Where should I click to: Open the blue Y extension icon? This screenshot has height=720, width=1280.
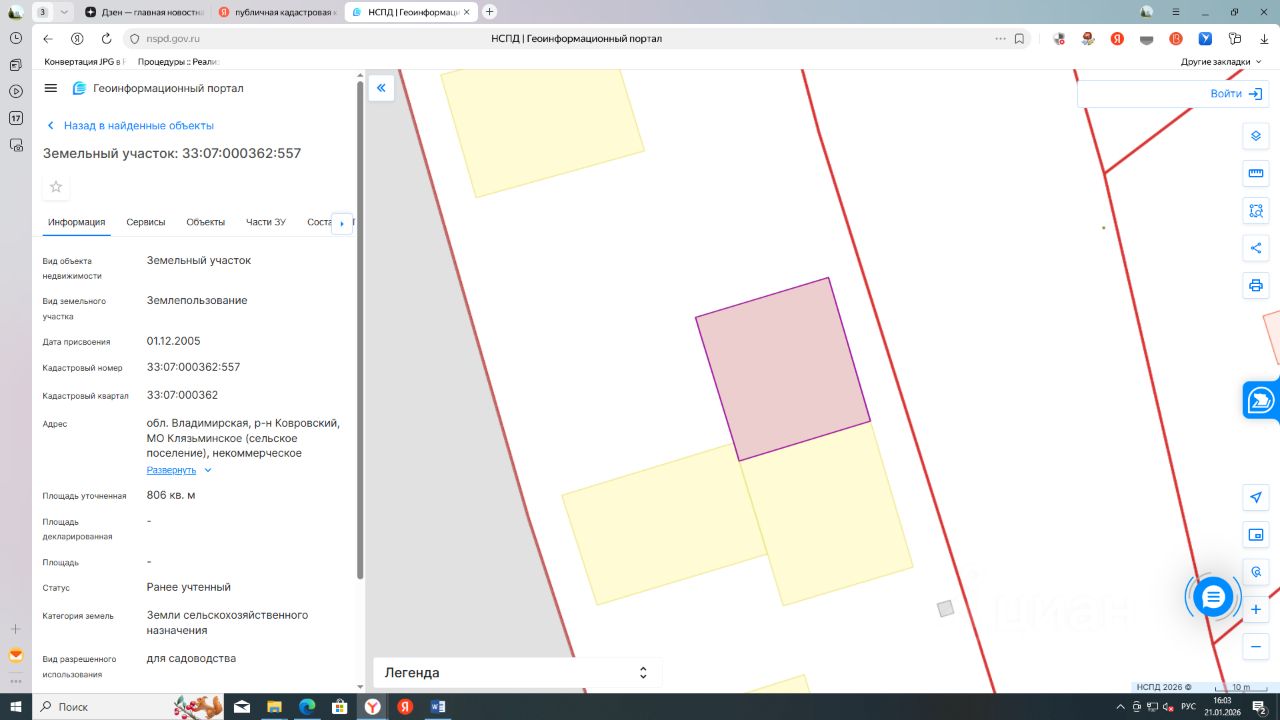1206,39
